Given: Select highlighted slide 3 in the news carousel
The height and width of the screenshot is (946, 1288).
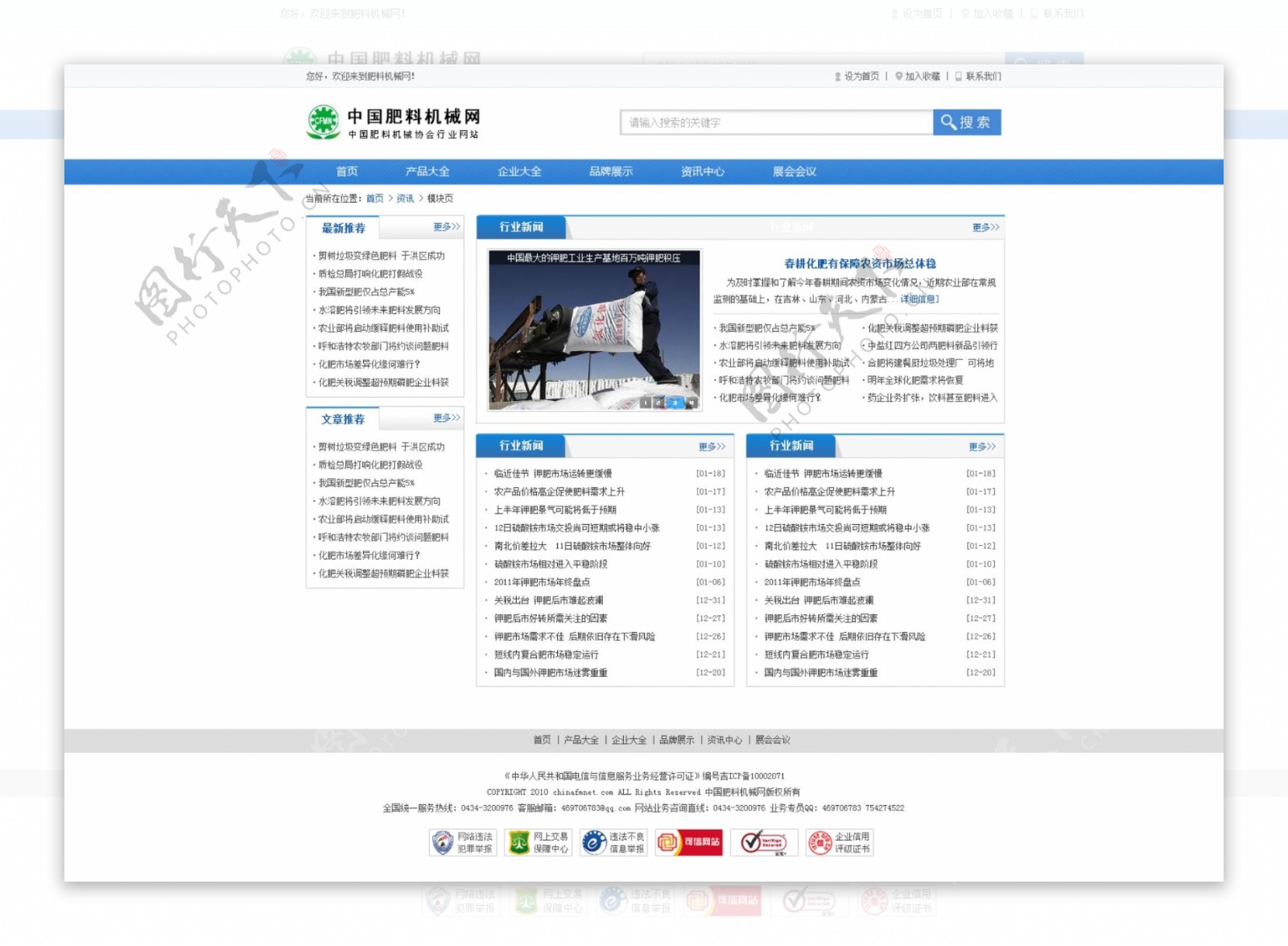Looking at the screenshot, I should coord(675,403).
